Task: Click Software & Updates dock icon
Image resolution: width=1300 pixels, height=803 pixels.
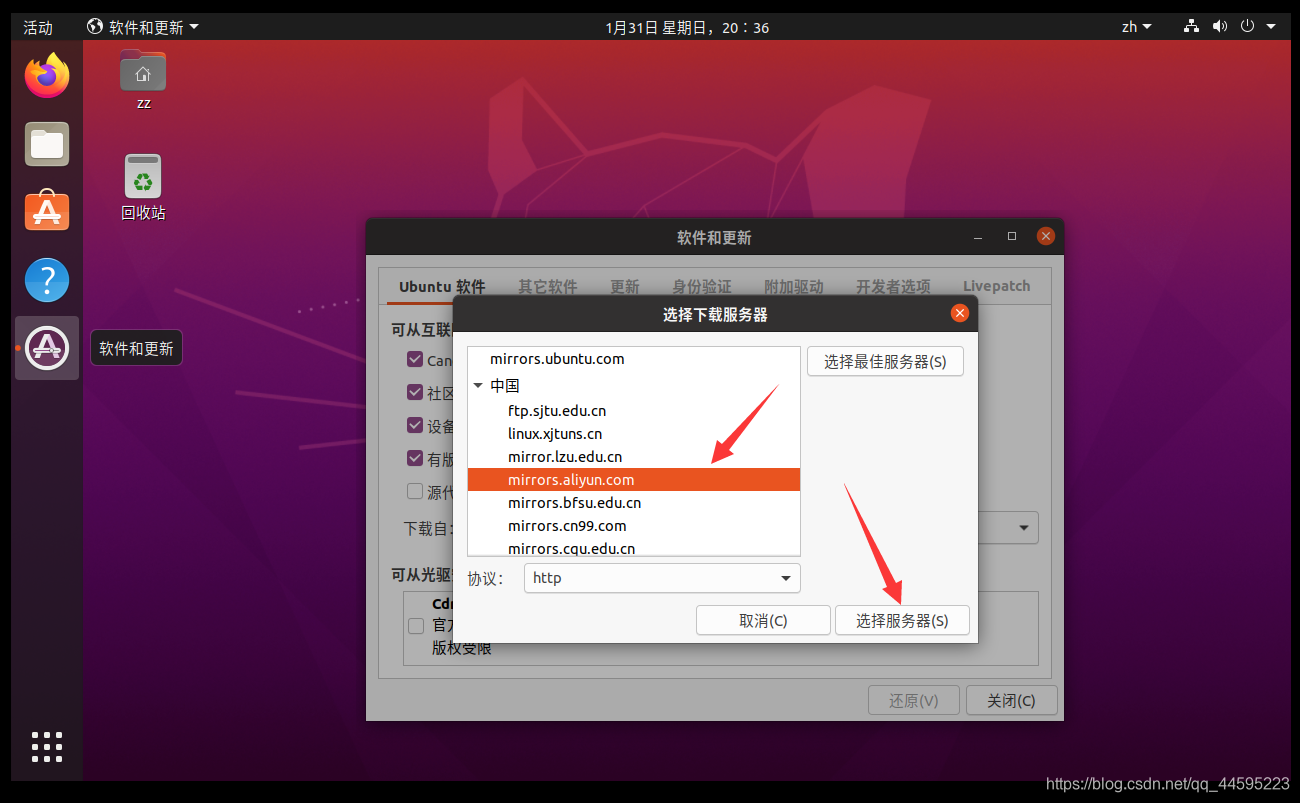Action: (47, 348)
